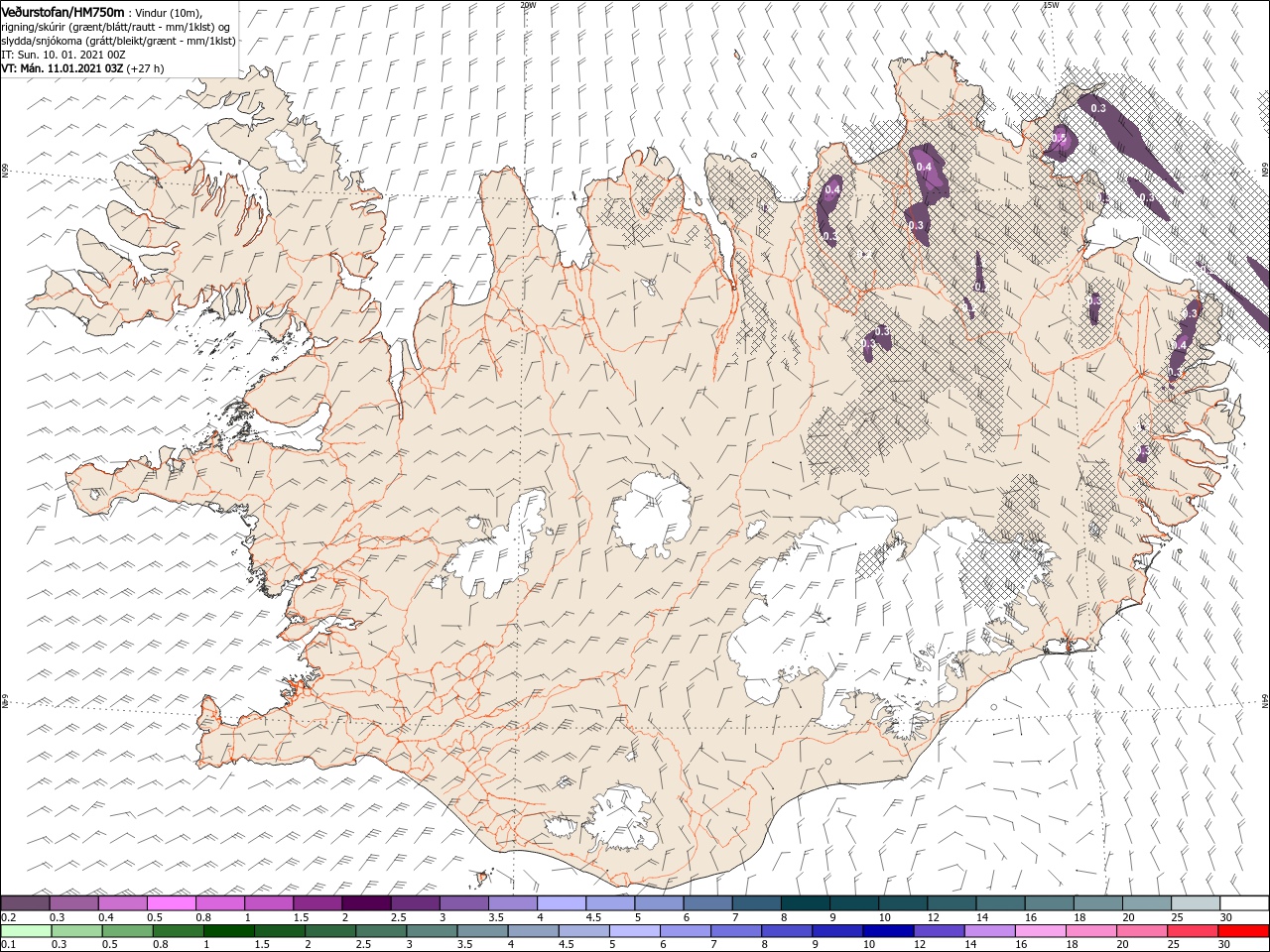The width and height of the screenshot is (1270, 952).
Task: Pick the lower legend swatch between 4 and 4.5
Action: click(533, 931)
